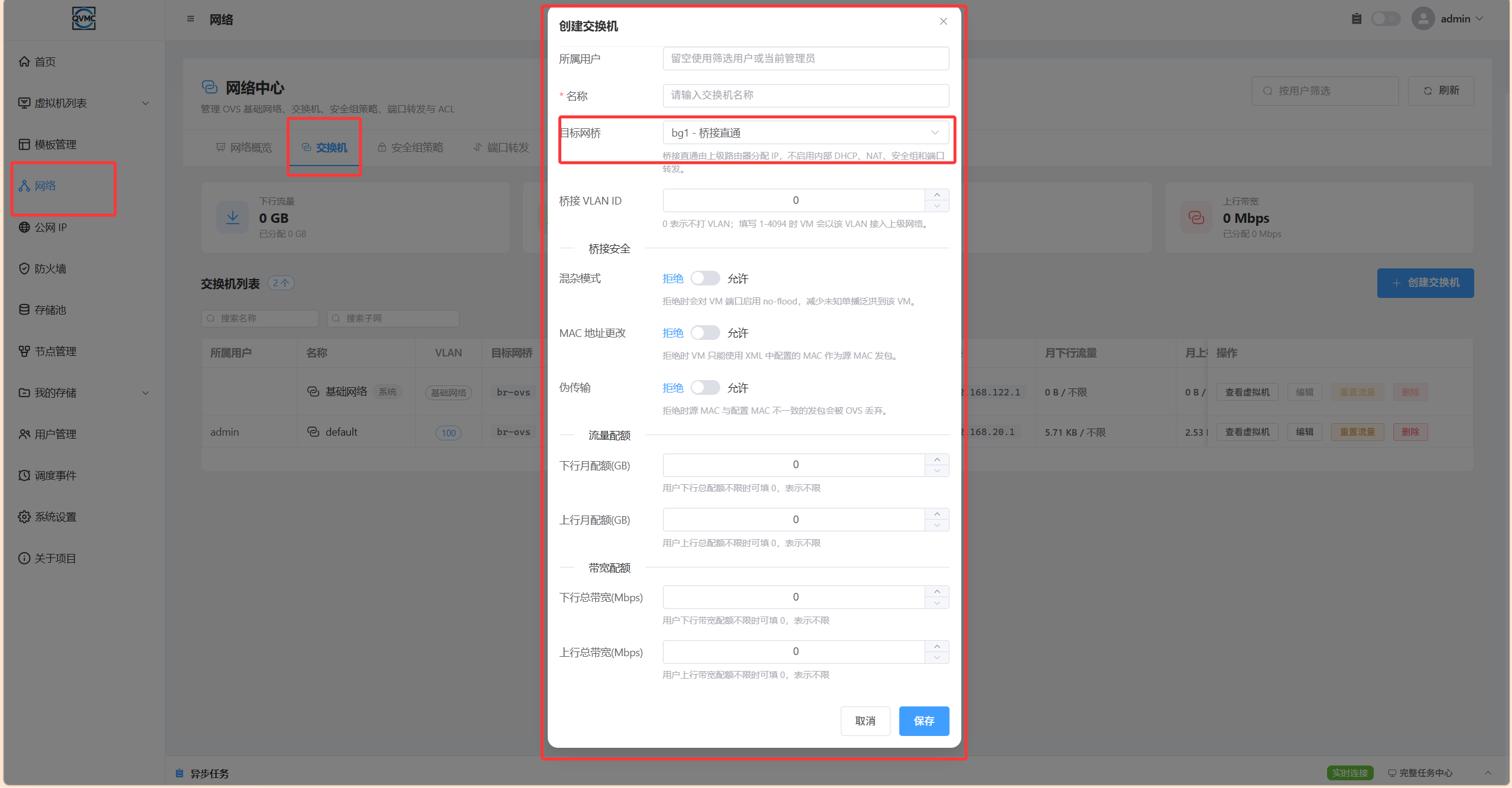The image size is (1512, 788).
Task: Decrease 桥接 VLAN ID value
Action: click(937, 206)
